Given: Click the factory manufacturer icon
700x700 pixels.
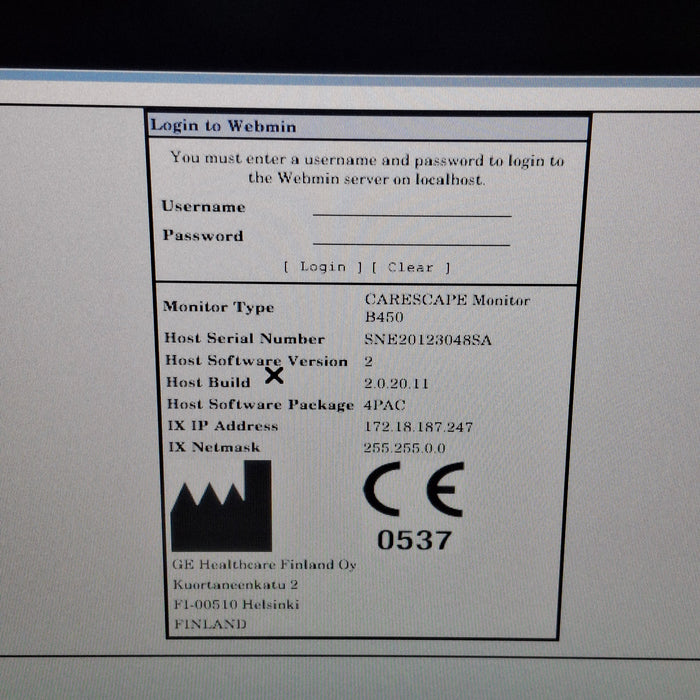Looking at the screenshot, I should [221, 514].
